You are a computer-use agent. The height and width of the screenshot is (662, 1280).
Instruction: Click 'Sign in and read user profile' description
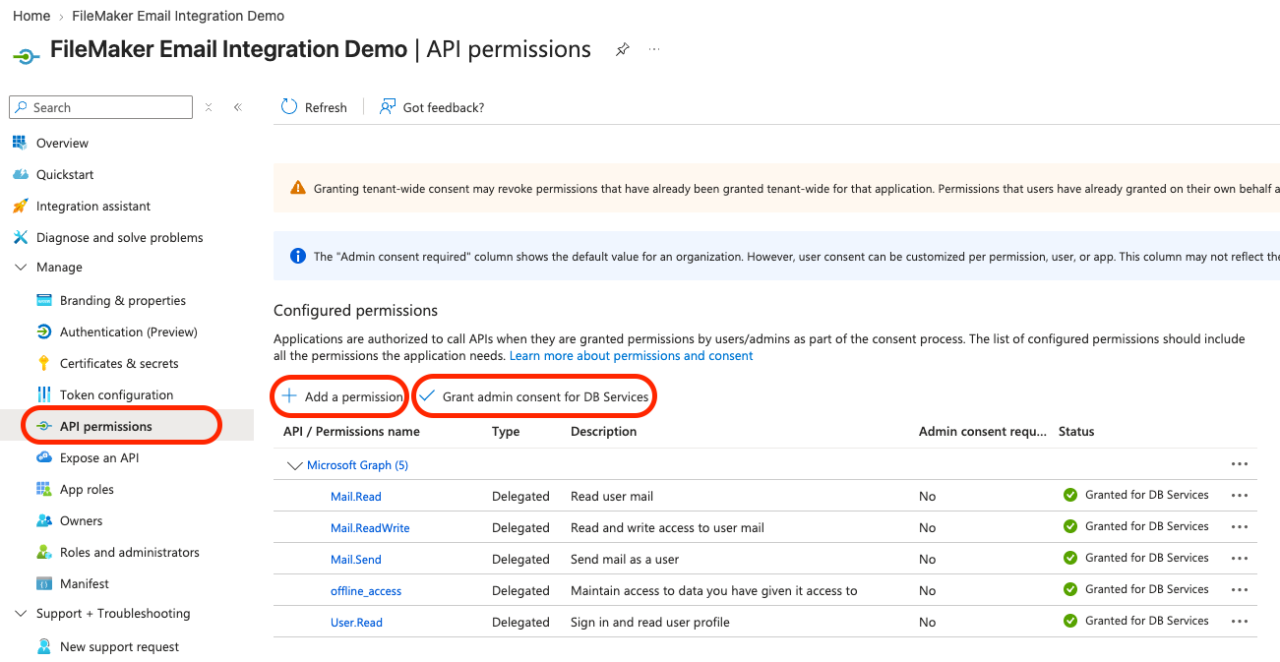[x=650, y=622]
